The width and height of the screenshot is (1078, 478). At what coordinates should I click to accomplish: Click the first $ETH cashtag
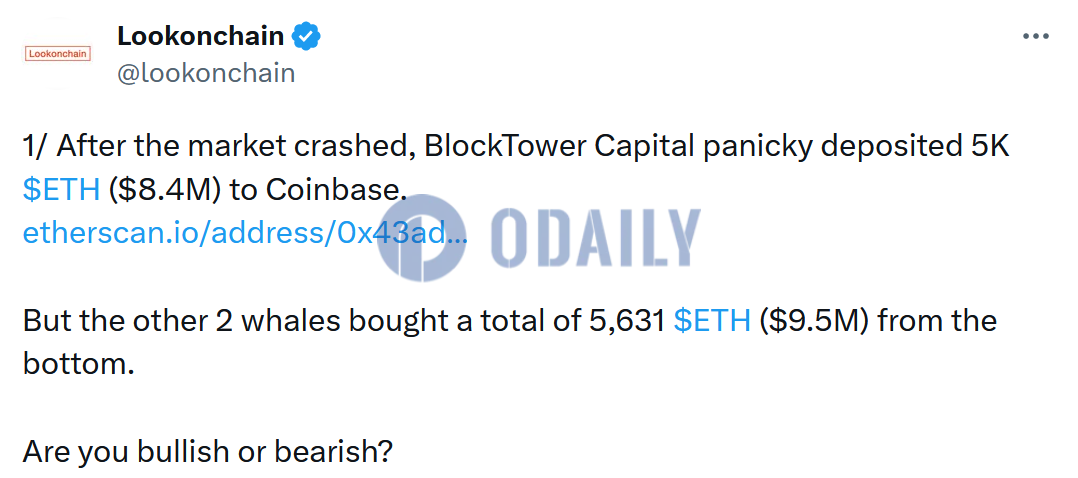61,190
